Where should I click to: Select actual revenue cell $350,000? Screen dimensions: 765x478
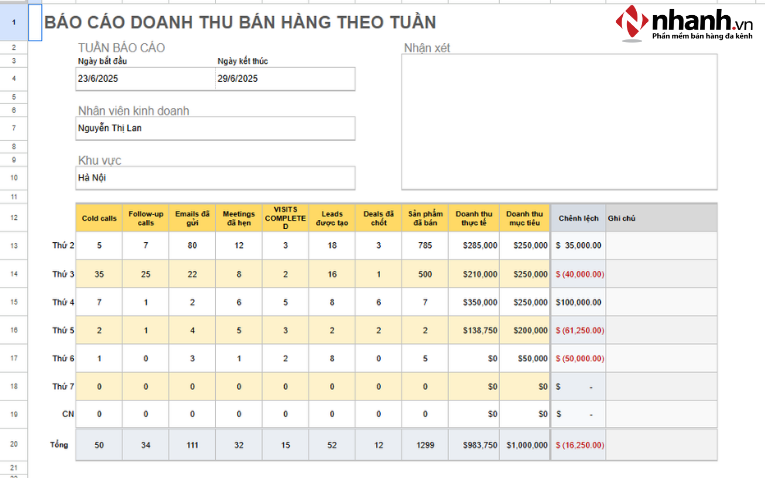(474, 302)
